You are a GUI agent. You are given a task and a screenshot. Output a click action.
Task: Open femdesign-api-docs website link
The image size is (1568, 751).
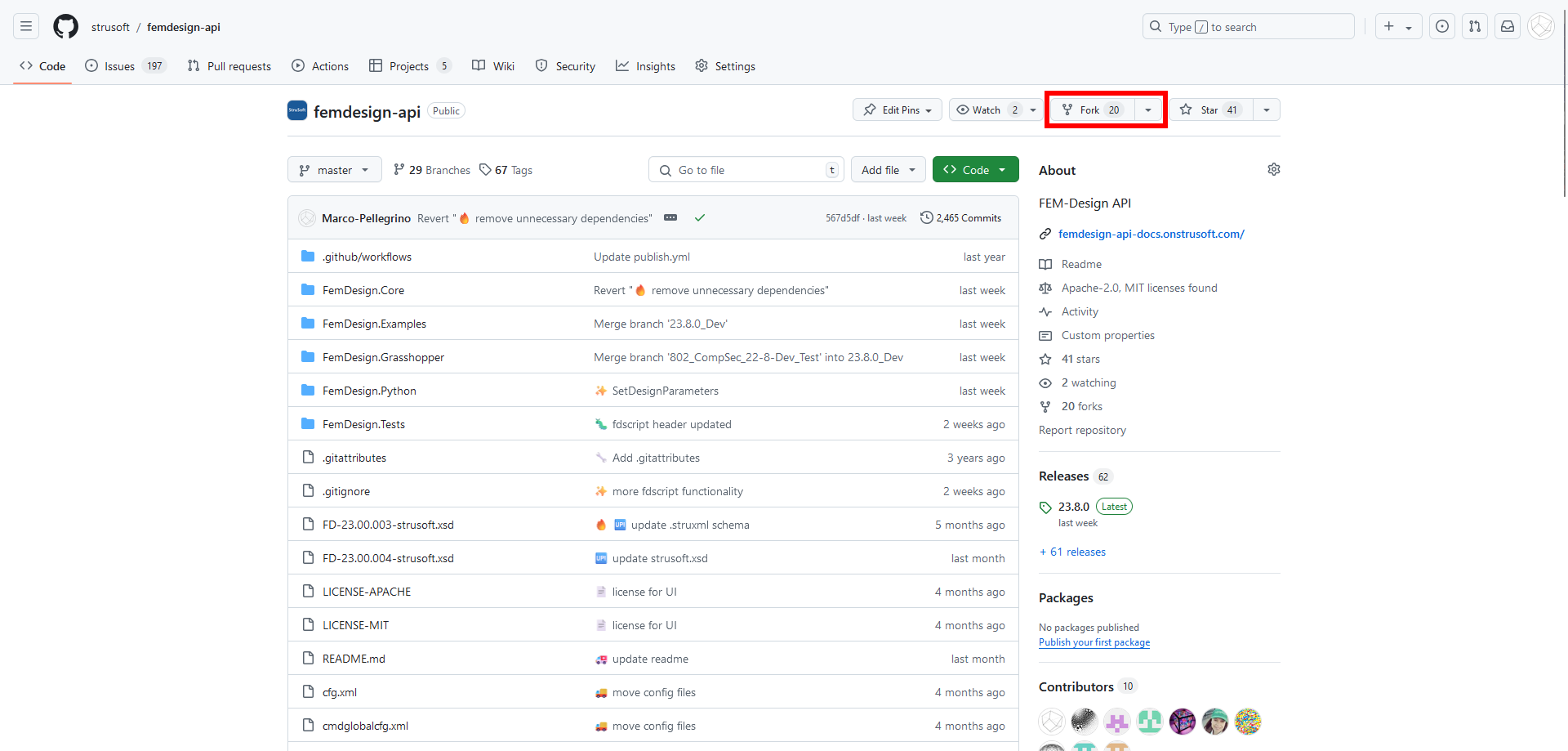(1151, 234)
